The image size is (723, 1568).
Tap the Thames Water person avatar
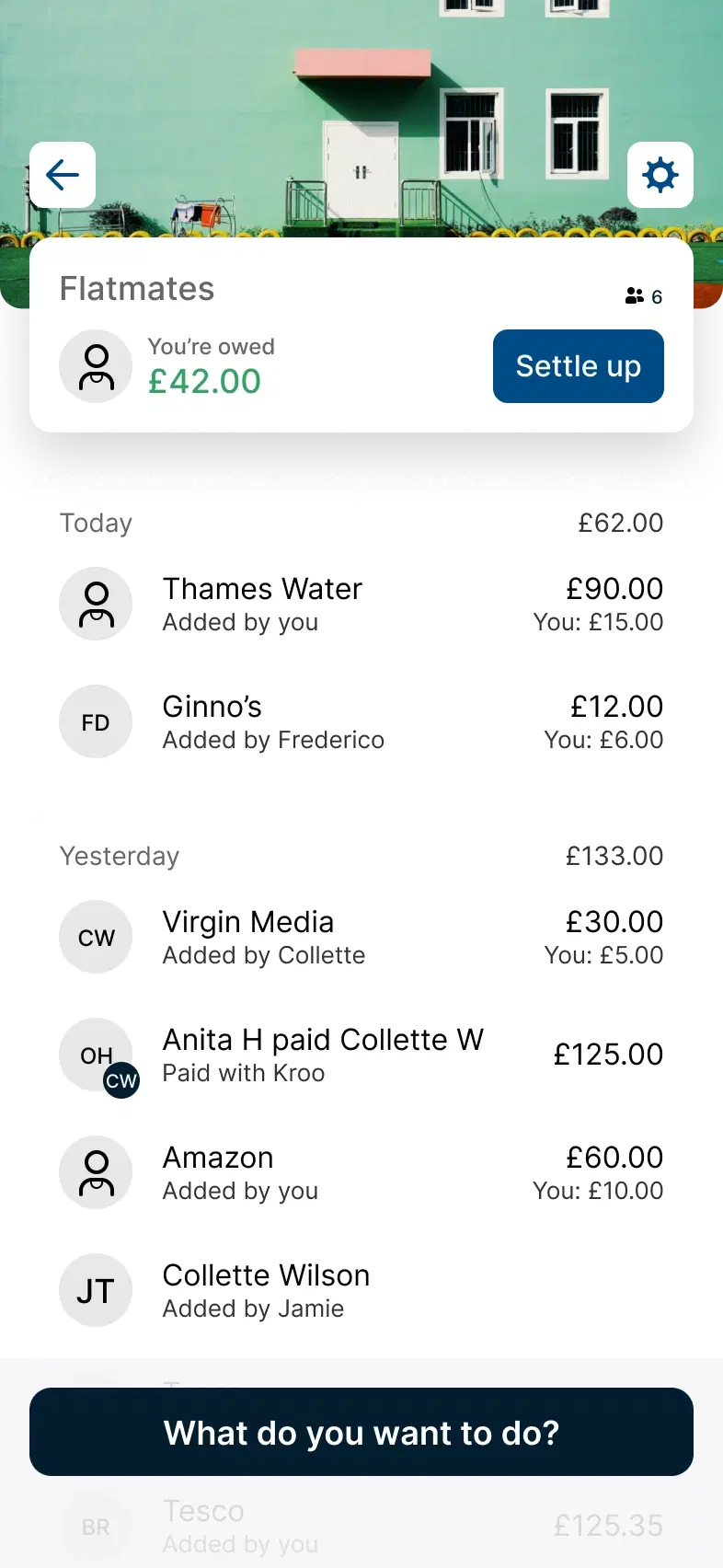[96, 604]
